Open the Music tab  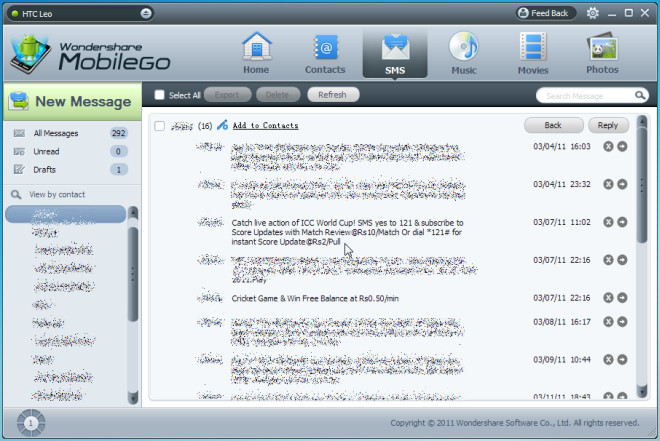464,54
